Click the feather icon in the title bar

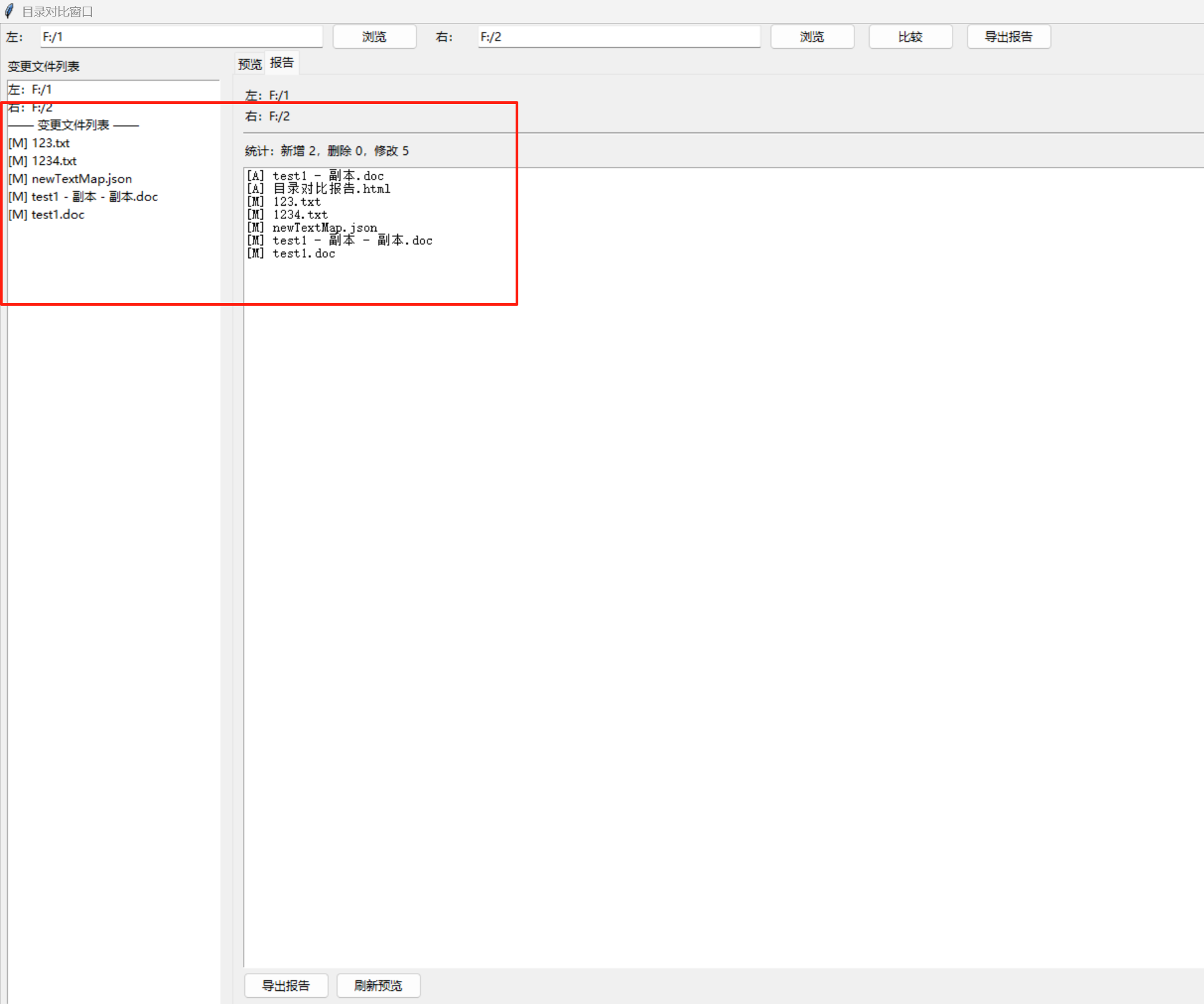(x=9, y=11)
